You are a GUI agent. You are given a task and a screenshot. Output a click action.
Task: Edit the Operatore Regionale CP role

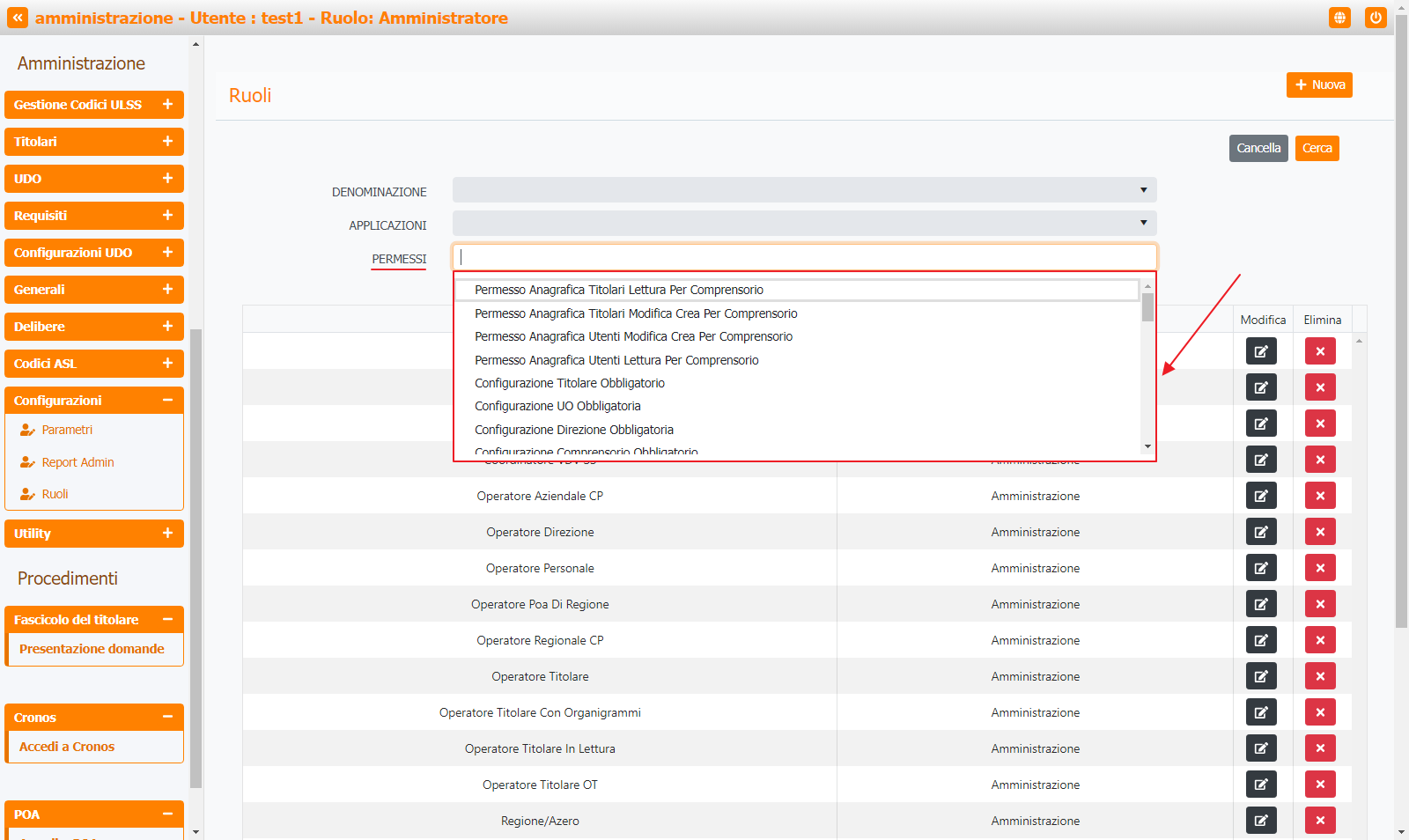[x=1261, y=640]
